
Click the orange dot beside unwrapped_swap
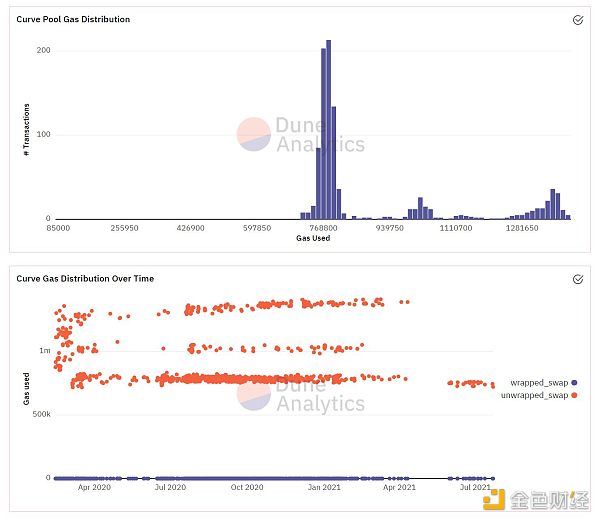(x=574, y=395)
